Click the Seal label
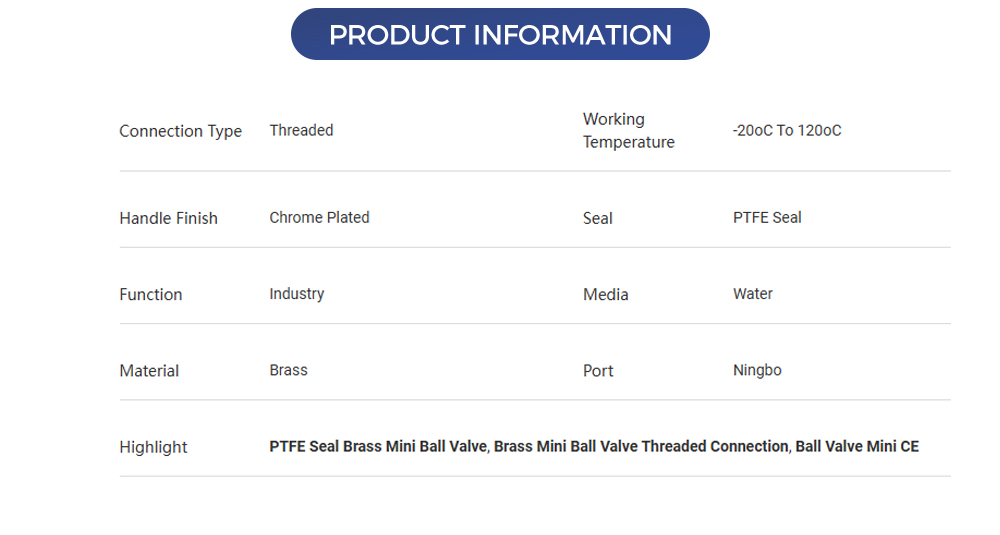This screenshot has width=1000, height=535. coord(597,218)
